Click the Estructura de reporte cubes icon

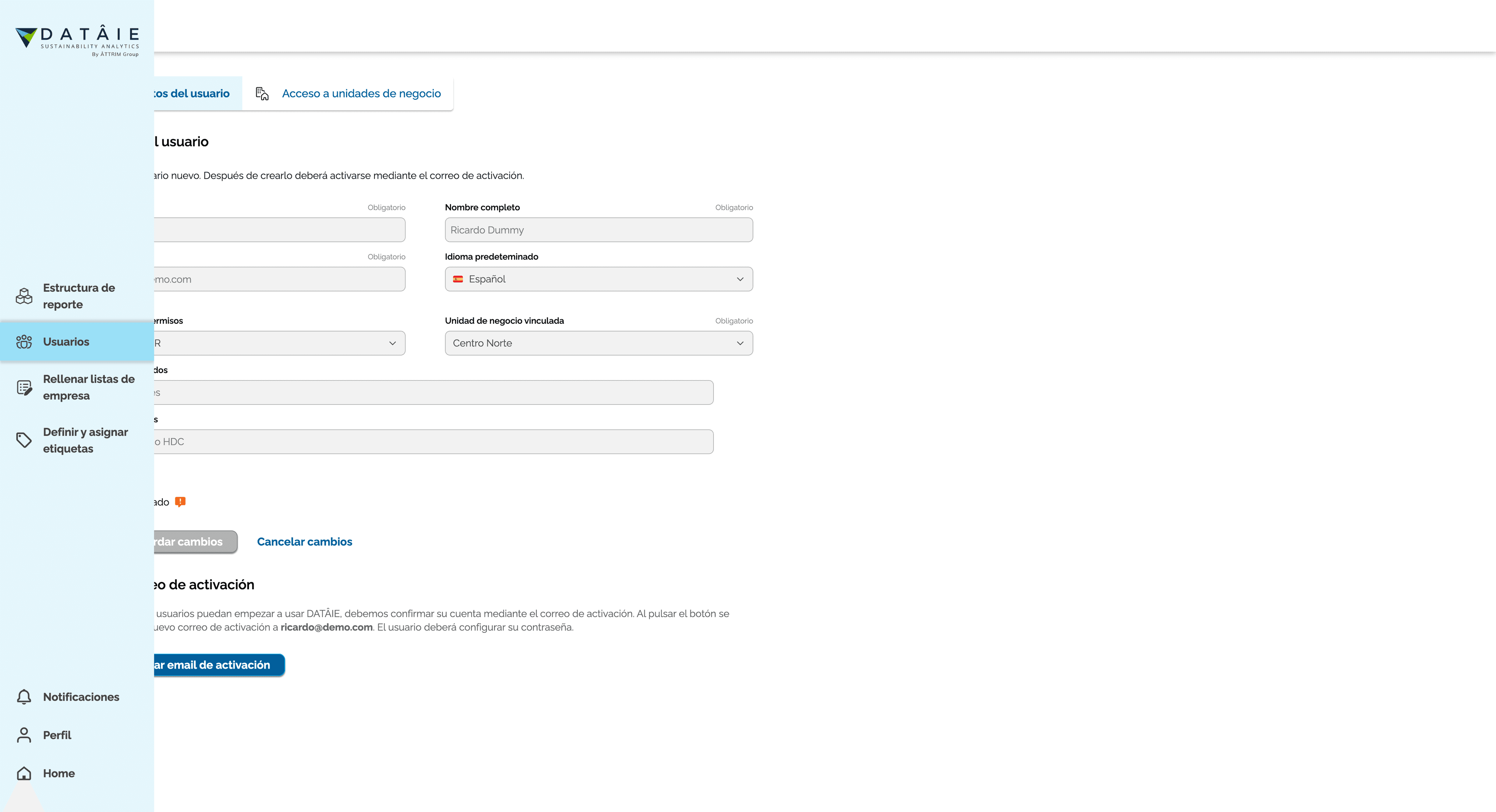tap(24, 296)
